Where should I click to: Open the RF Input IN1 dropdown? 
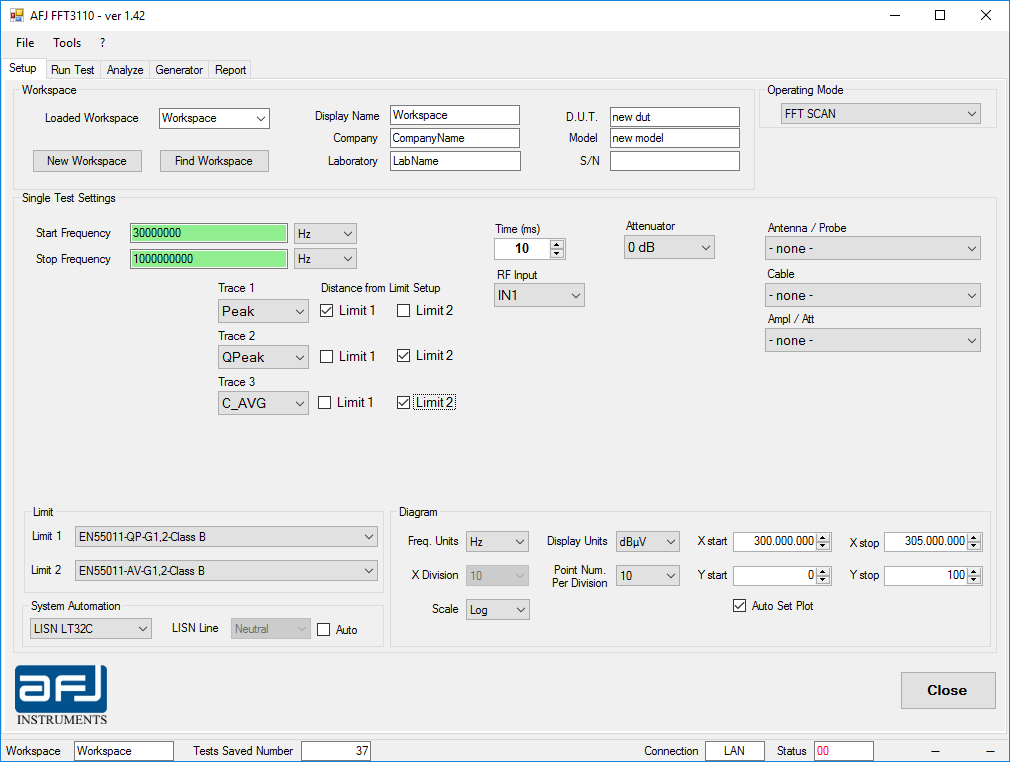(x=539, y=295)
